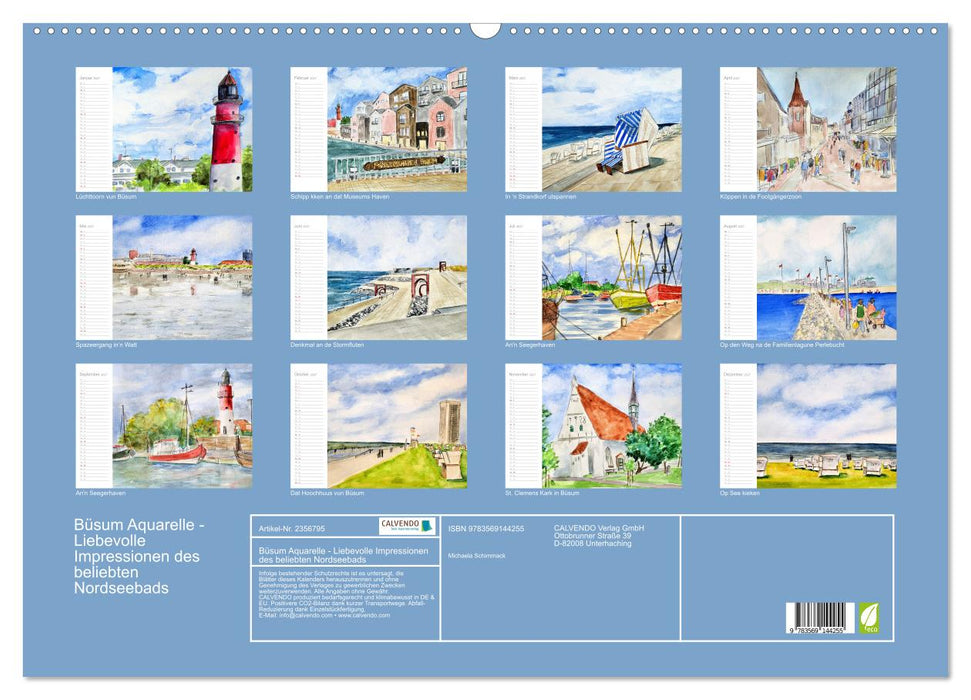
Task: Click the green eco leaf icon
Action: pyautogui.click(x=868, y=618)
